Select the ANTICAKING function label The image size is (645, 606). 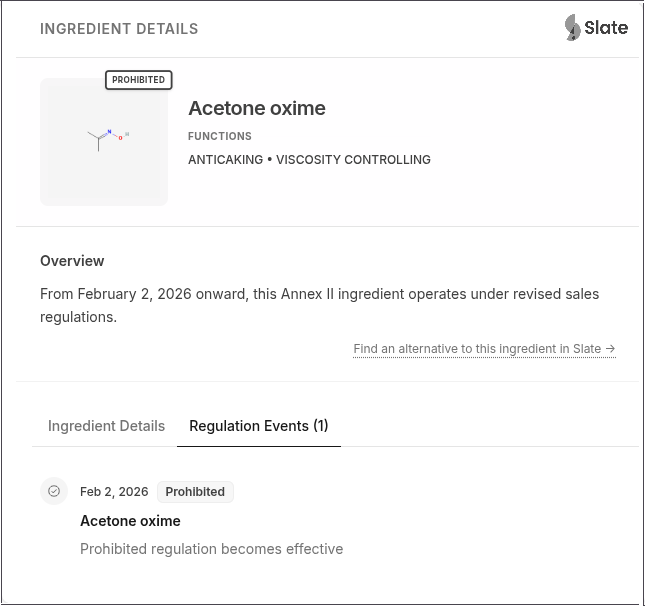(225, 160)
